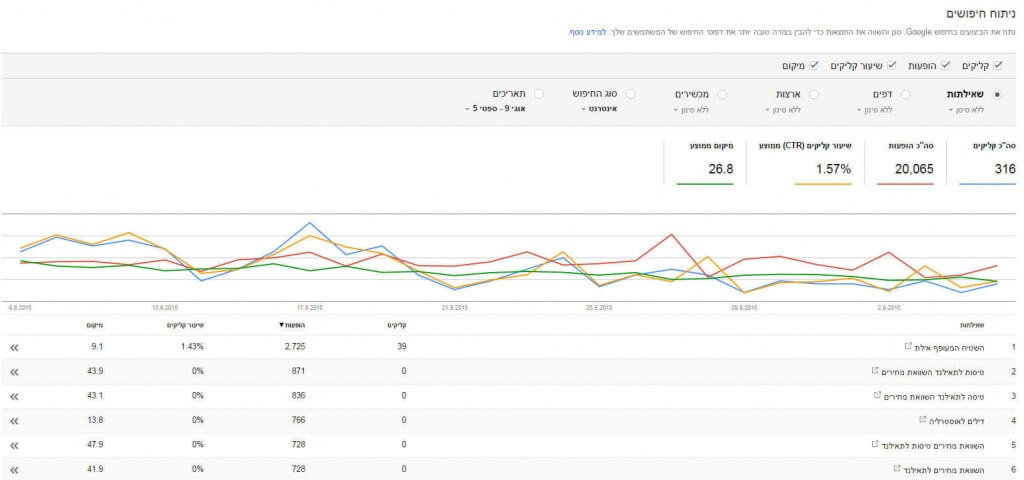Uncheck the שיעור קליקים (CTR) checkbox
Image resolution: width=1024 pixels, height=480 pixels.
pyautogui.click(x=891, y=65)
